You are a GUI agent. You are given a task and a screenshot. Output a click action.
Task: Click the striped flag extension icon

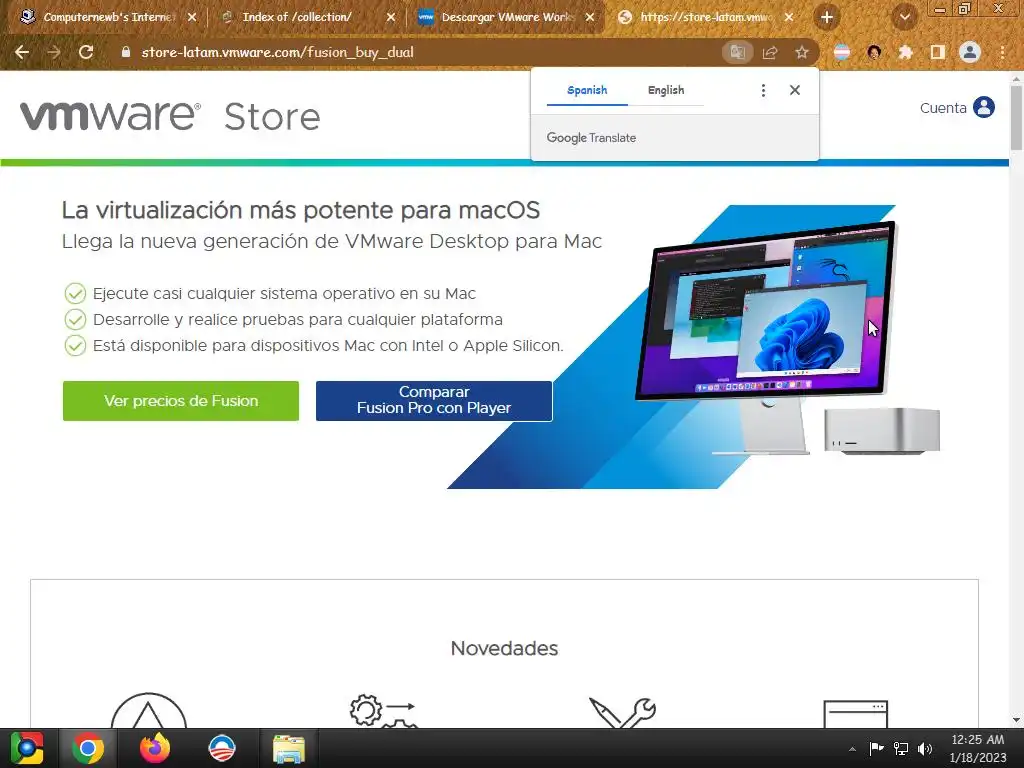(842, 52)
